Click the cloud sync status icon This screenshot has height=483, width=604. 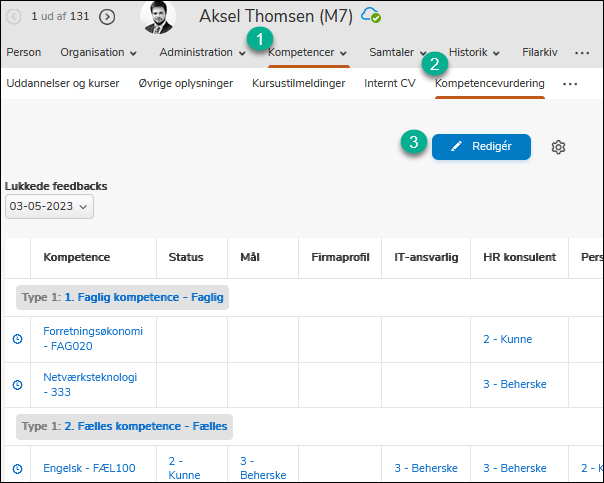coord(371,15)
